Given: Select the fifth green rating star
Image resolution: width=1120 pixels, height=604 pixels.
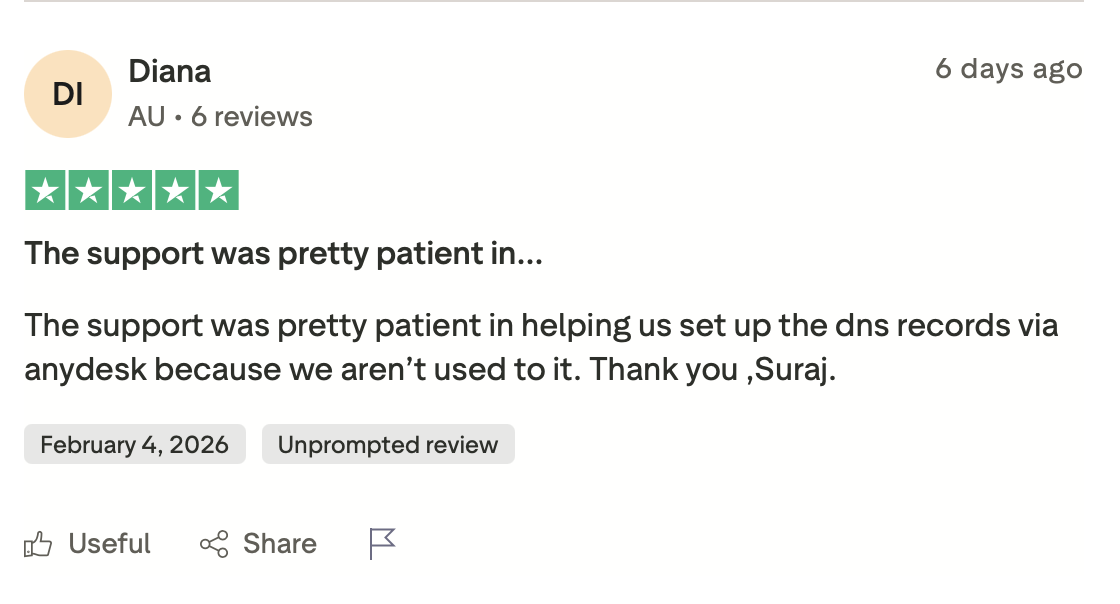Looking at the screenshot, I should point(217,191).
